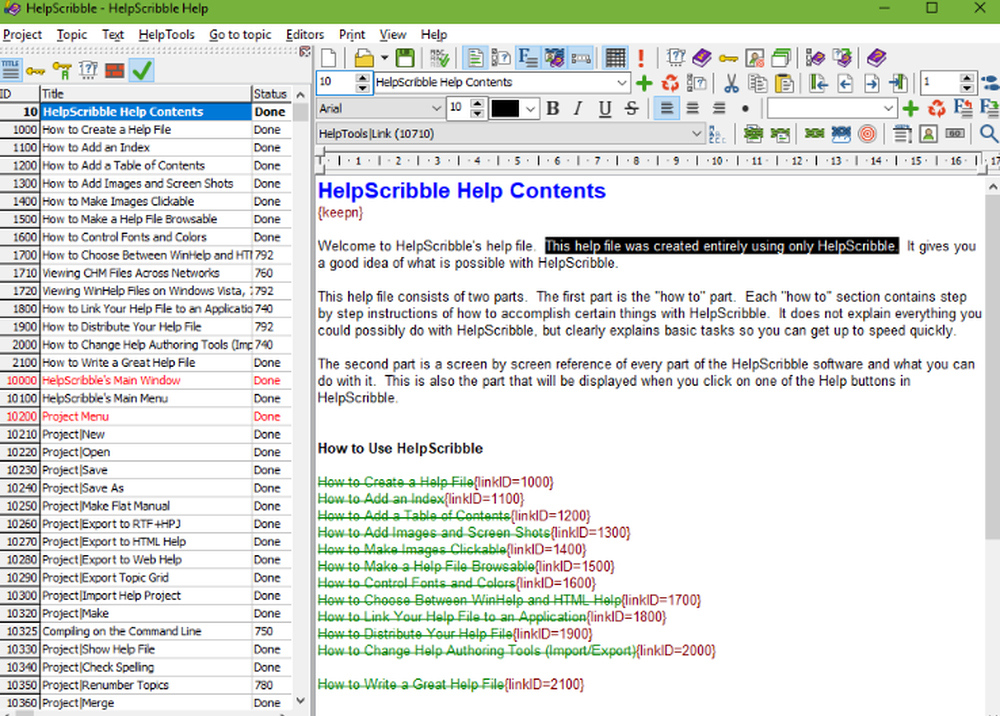This screenshot has height=716, width=1000.
Task: Jump to first topic icon
Action: pos(818,83)
